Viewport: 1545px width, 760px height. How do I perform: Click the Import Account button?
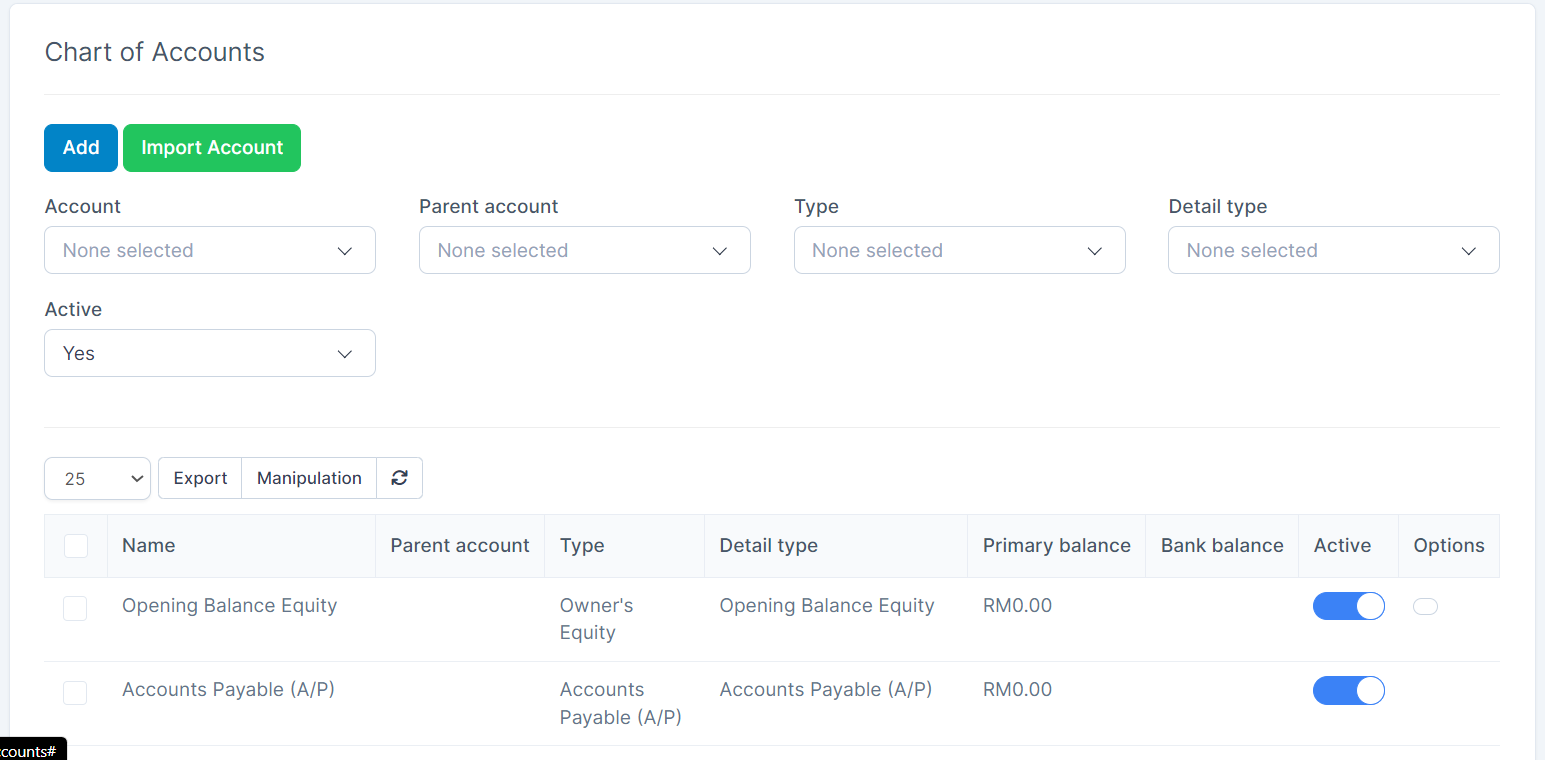coord(212,148)
